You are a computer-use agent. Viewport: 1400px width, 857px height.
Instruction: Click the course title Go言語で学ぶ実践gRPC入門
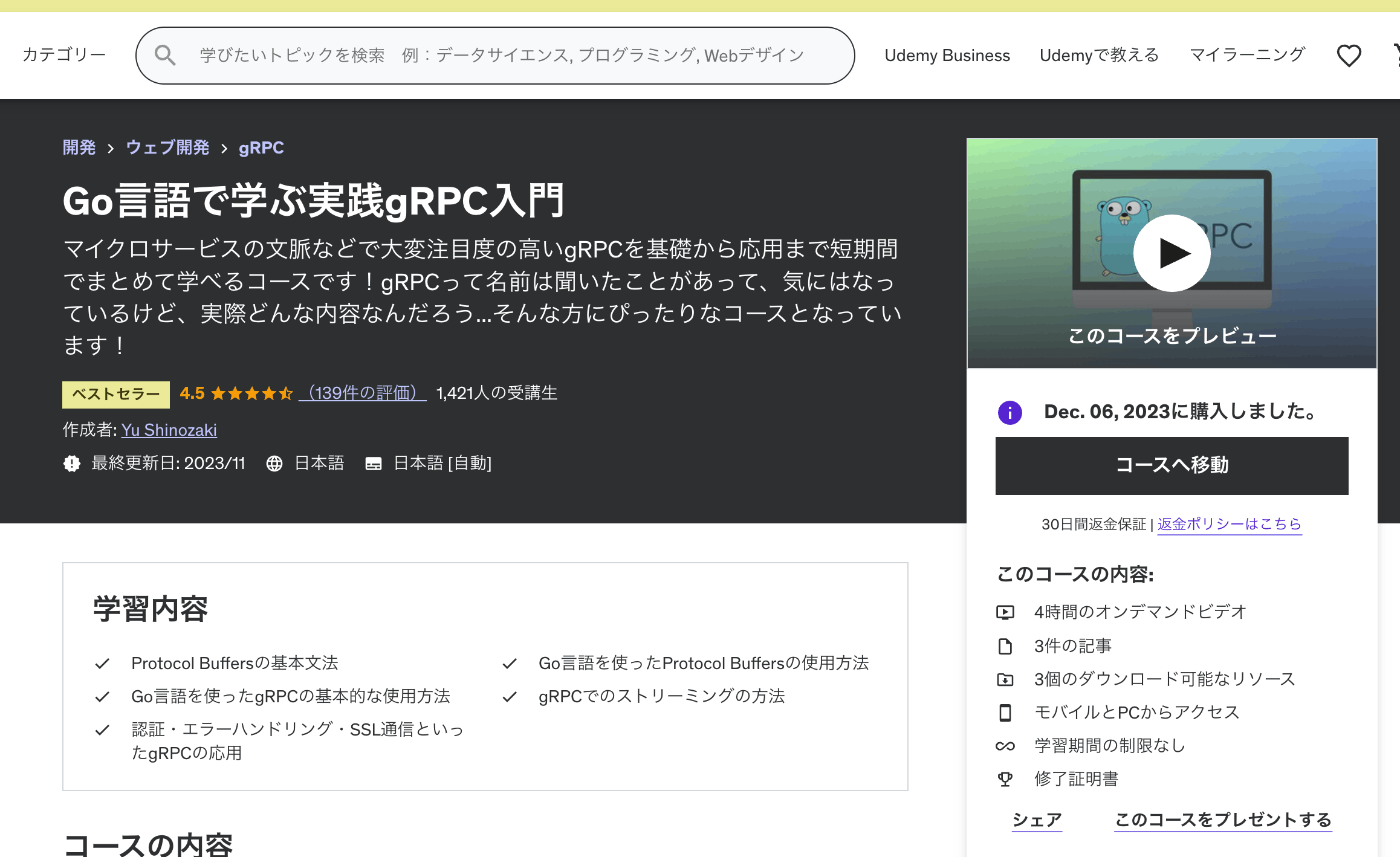pyautogui.click(x=314, y=200)
